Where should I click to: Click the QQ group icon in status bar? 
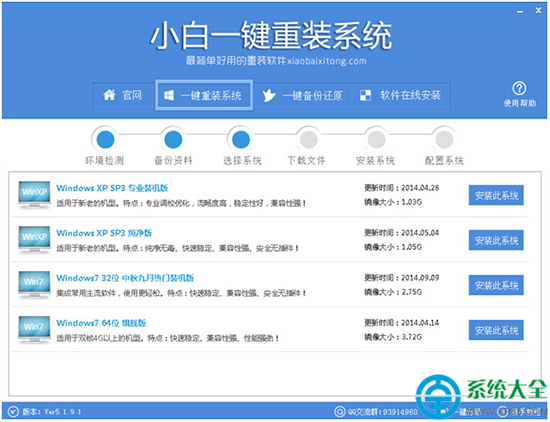(340, 411)
